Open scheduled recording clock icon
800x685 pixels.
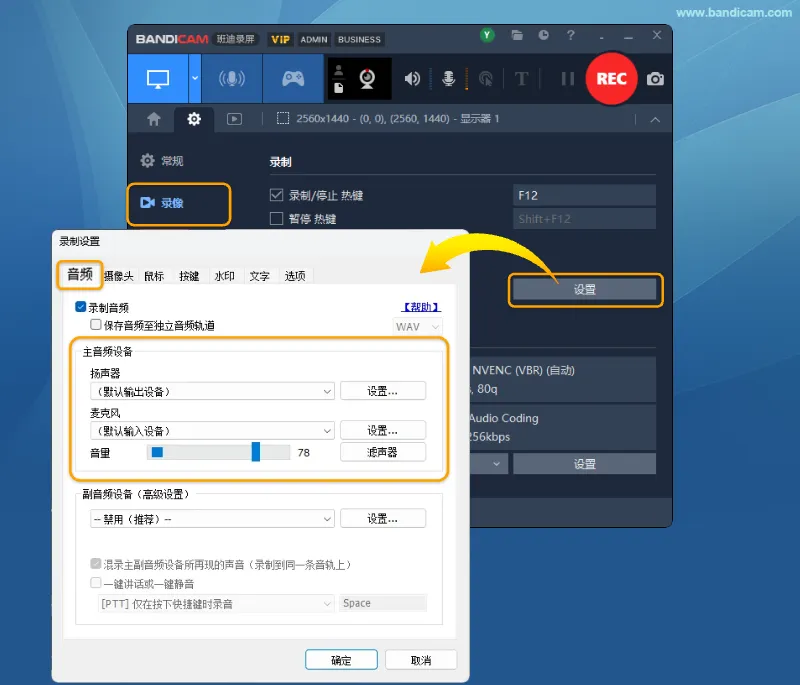click(543, 35)
